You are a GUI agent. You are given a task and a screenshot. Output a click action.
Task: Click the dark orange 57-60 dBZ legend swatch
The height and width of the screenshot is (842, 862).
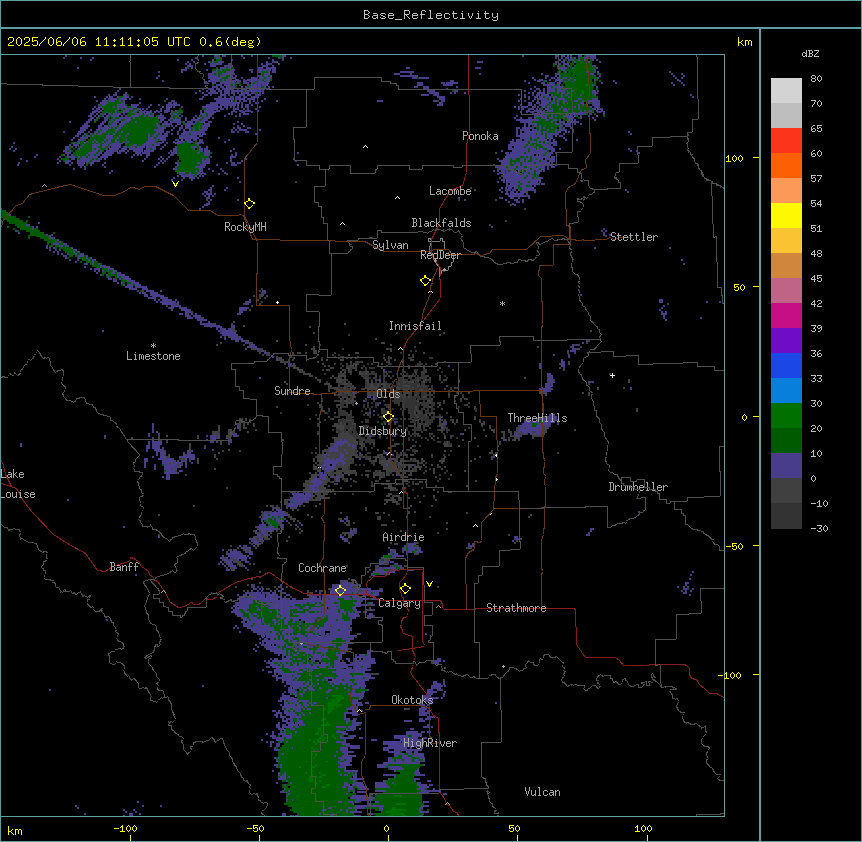click(786, 165)
